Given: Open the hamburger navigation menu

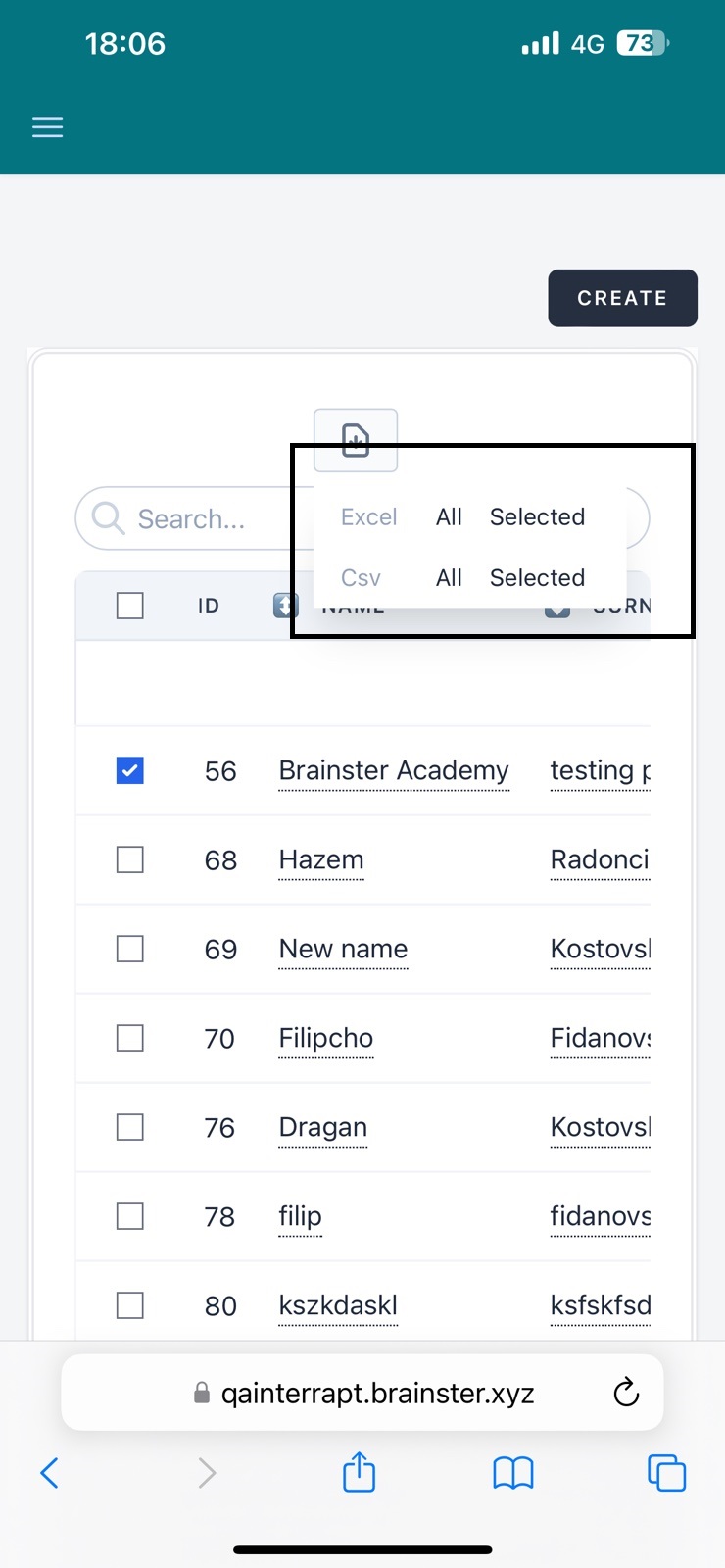Looking at the screenshot, I should (x=47, y=127).
